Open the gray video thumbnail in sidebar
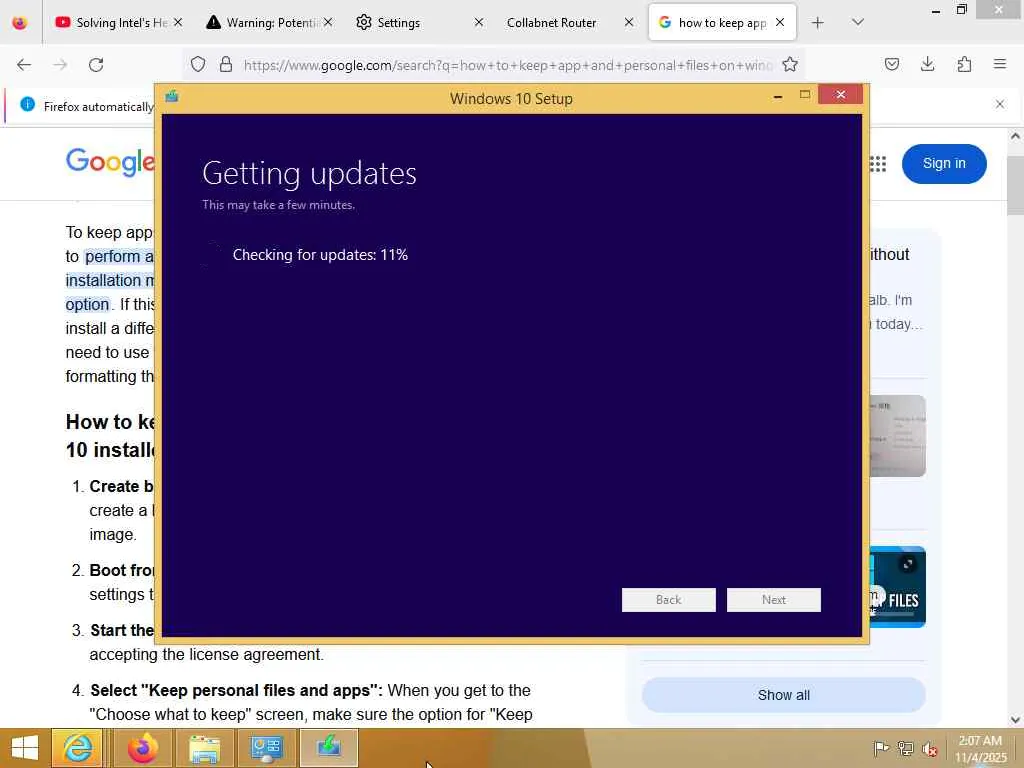 coord(897,436)
